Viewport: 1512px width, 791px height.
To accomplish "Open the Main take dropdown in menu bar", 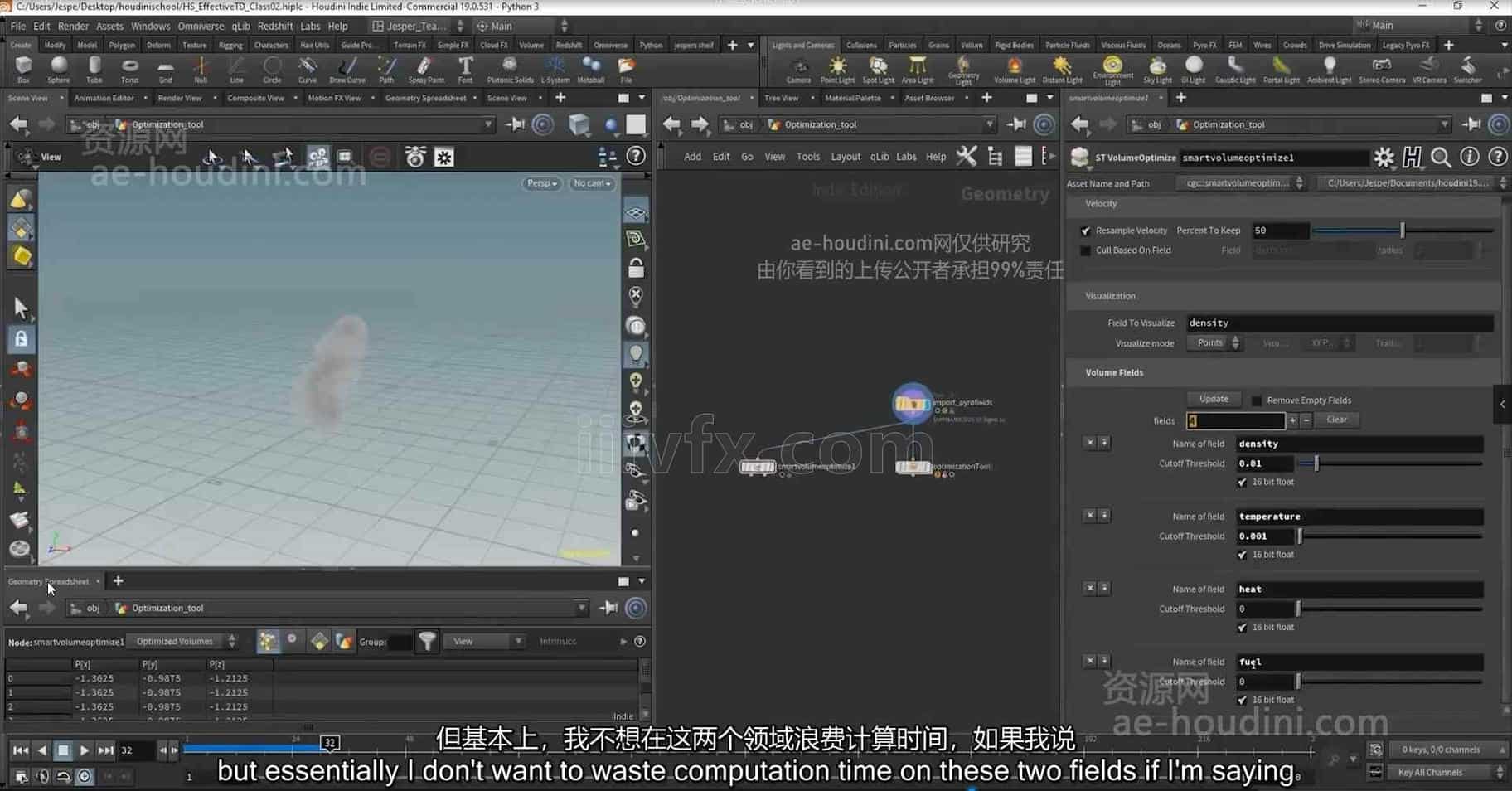I will pyautogui.click(x=522, y=26).
